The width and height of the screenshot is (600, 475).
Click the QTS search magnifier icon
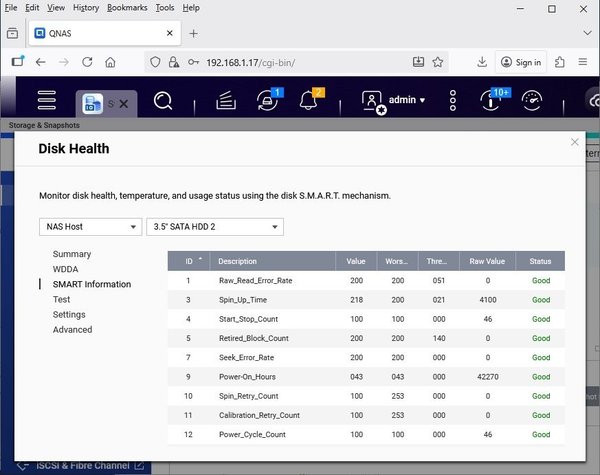[164, 101]
